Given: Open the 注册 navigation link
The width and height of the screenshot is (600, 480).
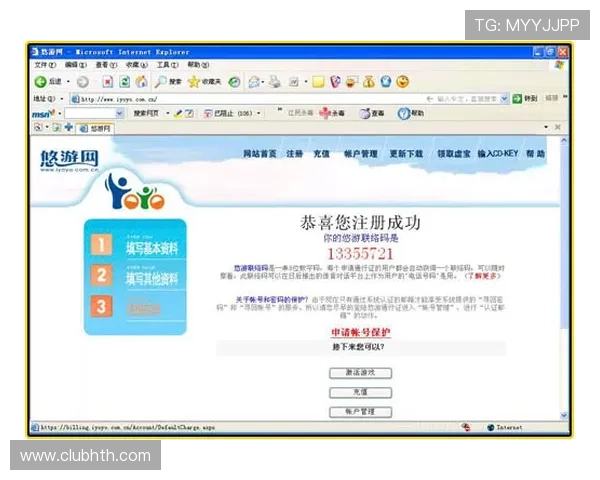Looking at the screenshot, I should tap(294, 154).
